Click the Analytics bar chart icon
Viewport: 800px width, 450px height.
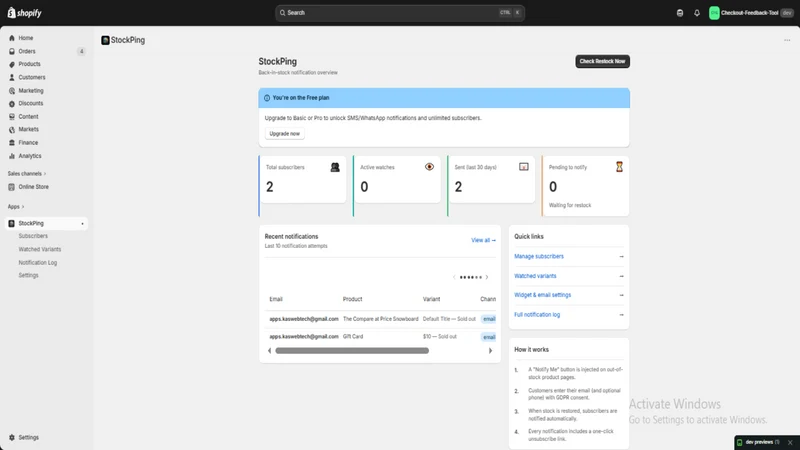[12, 156]
